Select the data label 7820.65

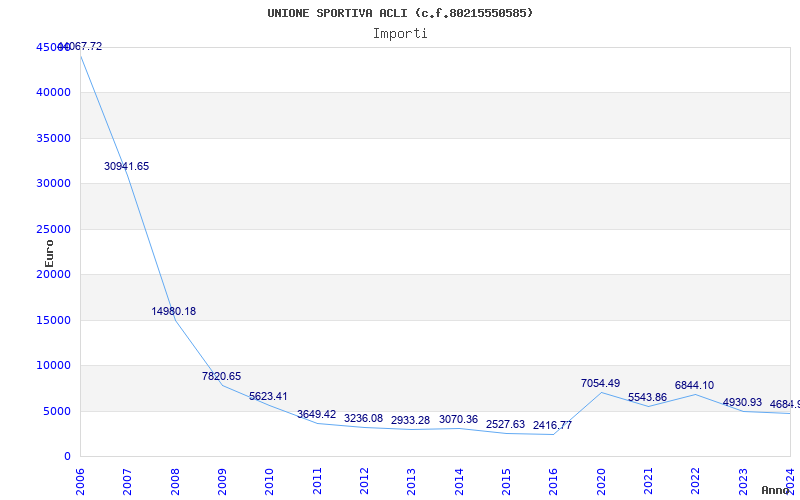point(221,377)
